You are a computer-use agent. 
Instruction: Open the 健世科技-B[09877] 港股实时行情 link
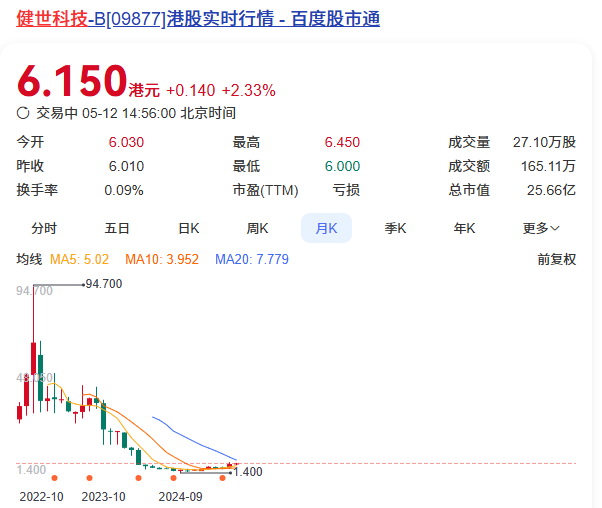(198, 18)
